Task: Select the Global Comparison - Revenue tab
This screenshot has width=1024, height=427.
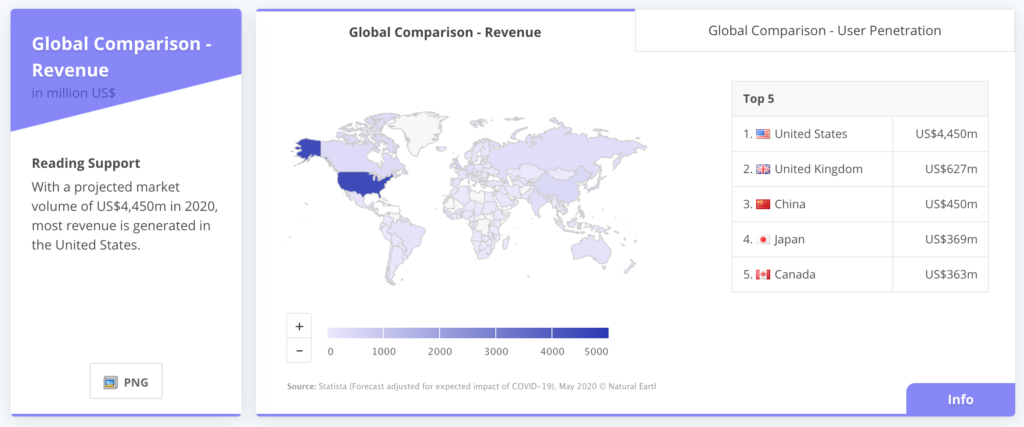Action: click(x=445, y=32)
